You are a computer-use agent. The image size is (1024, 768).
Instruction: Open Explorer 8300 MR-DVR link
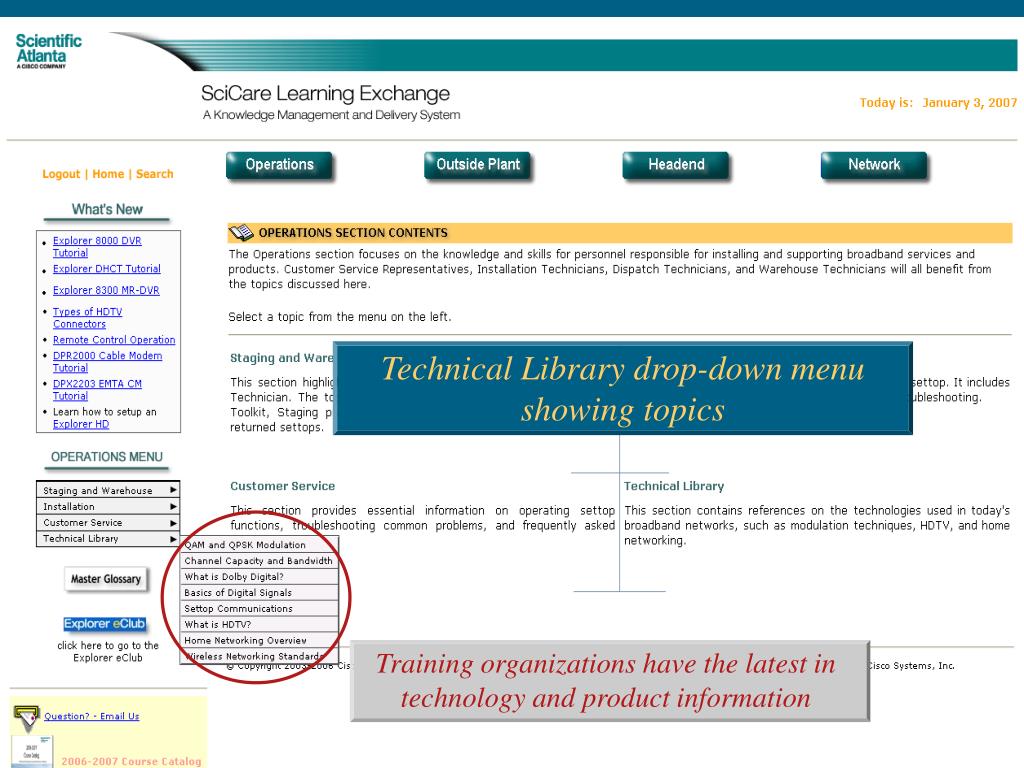click(106, 291)
